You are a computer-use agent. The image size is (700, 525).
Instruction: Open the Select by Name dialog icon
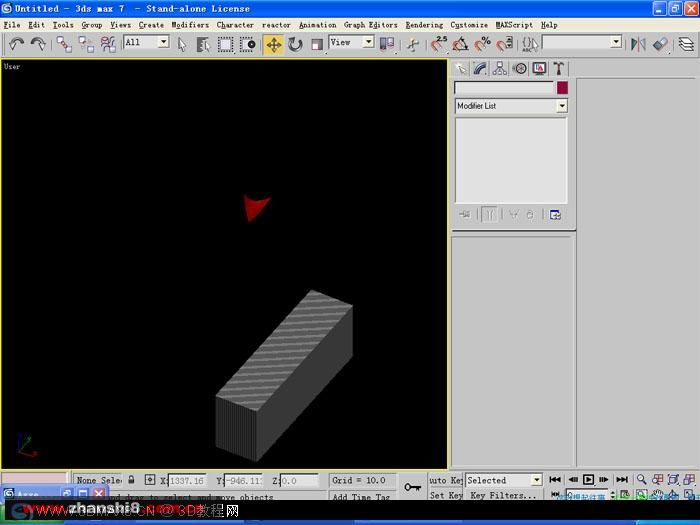point(203,44)
